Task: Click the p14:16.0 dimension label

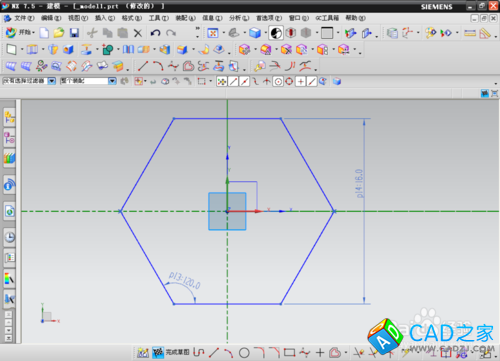Action: pyautogui.click(x=359, y=183)
